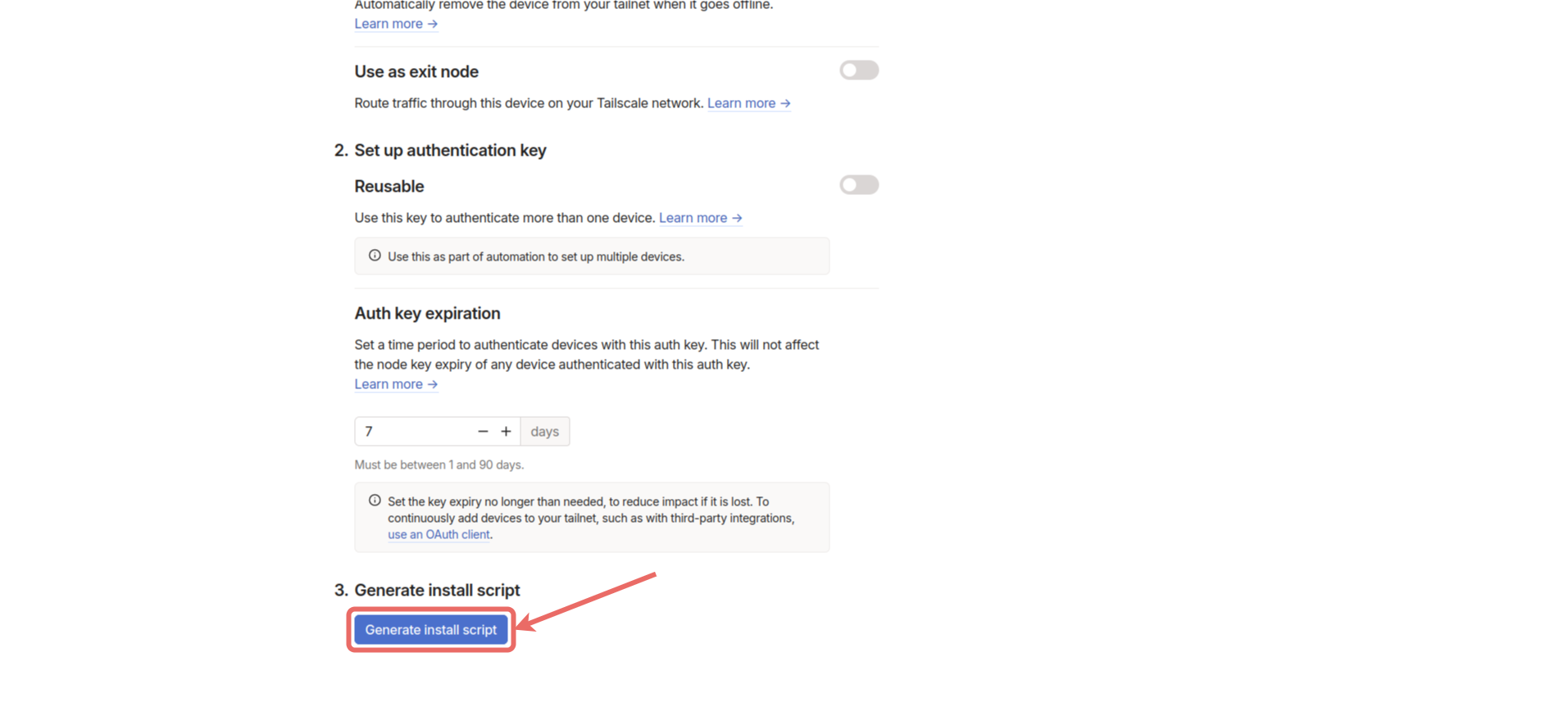Enable the Reusable auth key switch
Image resolution: width=1568 pixels, height=716 pixels.
[x=859, y=185]
